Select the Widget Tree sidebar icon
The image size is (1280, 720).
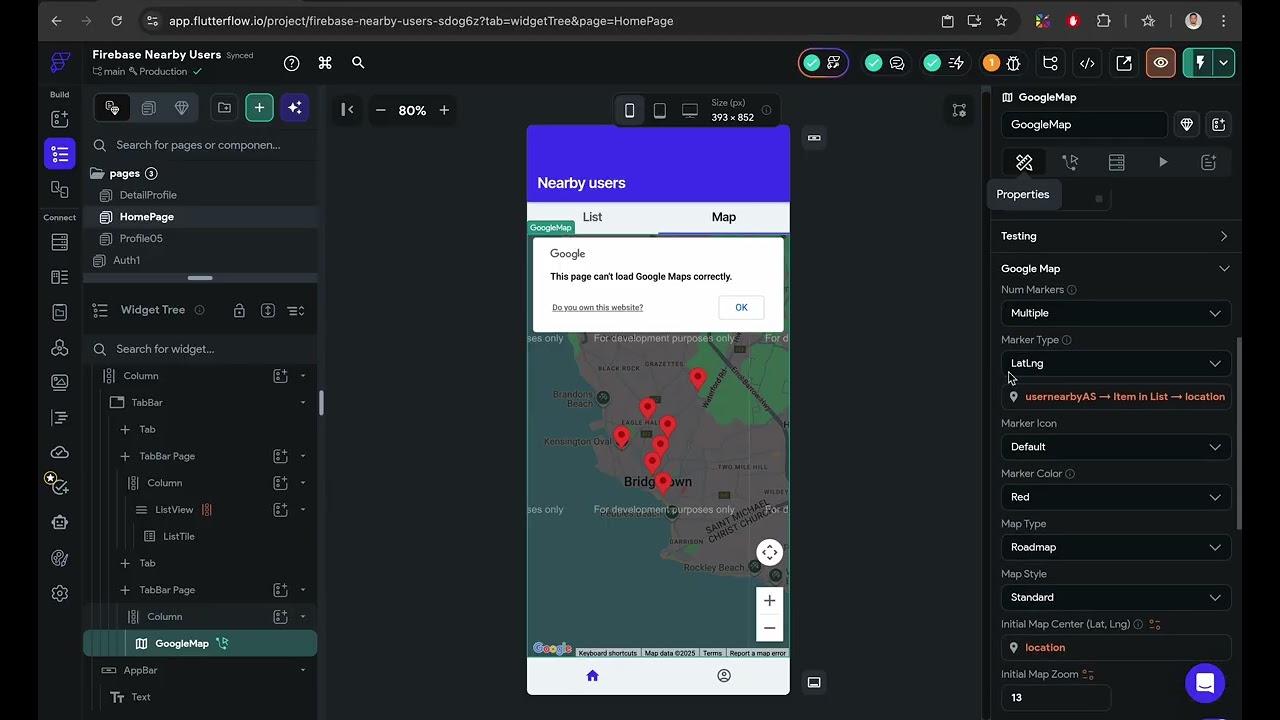pos(60,154)
